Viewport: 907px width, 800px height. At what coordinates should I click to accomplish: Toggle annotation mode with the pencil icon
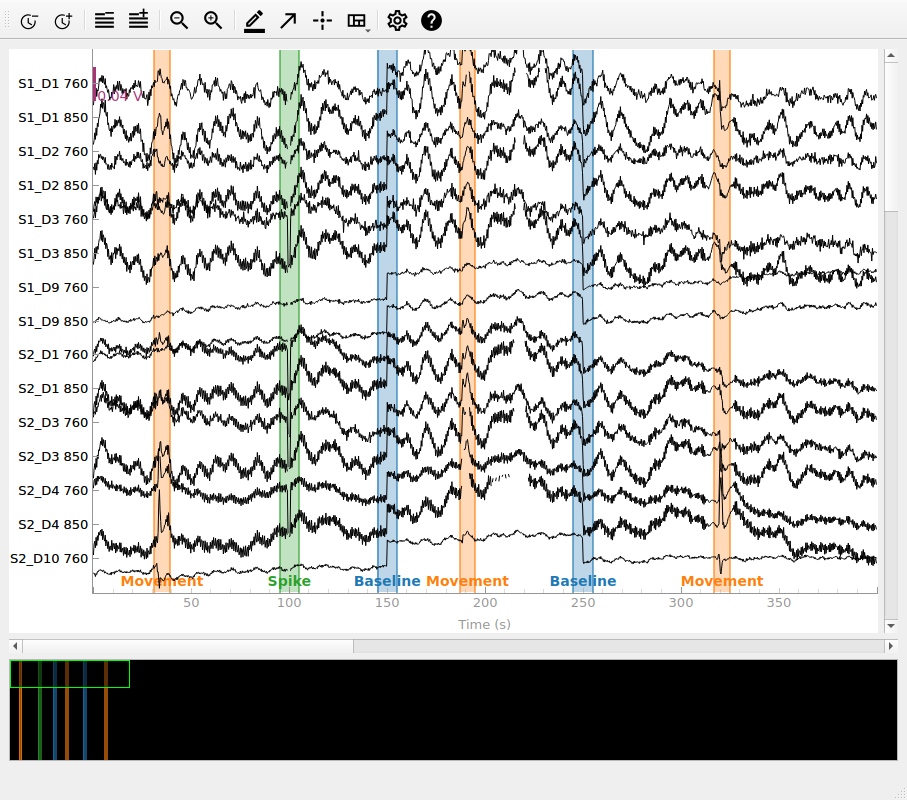tap(254, 20)
